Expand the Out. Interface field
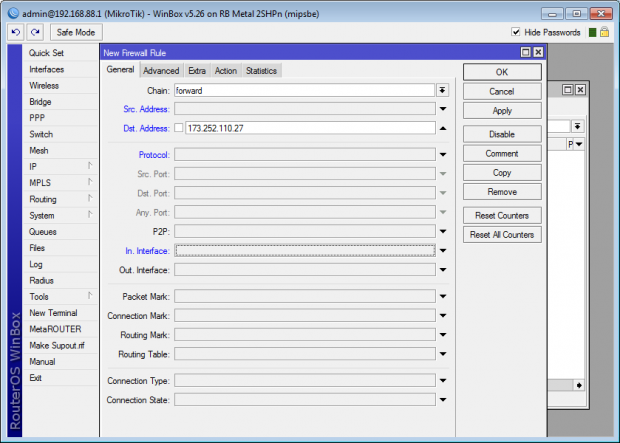Viewport: 620px width, 443px height. pos(443,270)
